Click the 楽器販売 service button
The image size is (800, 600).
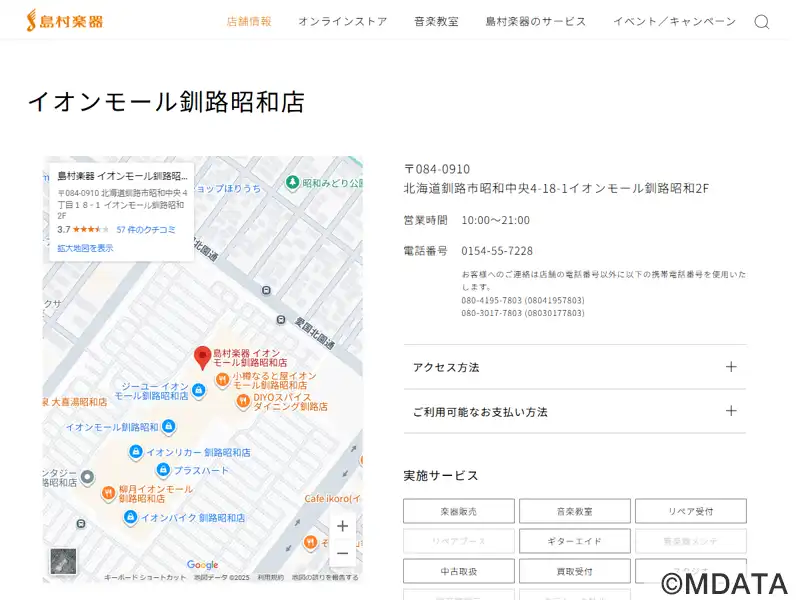pyautogui.click(x=459, y=511)
